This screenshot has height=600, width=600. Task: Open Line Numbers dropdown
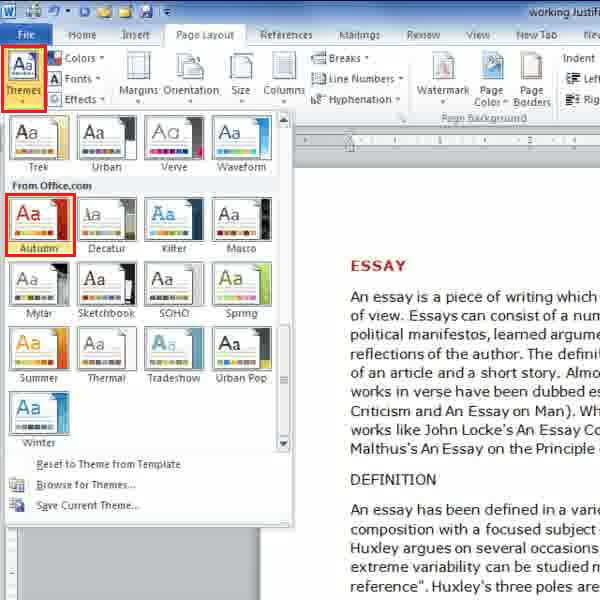[357, 79]
